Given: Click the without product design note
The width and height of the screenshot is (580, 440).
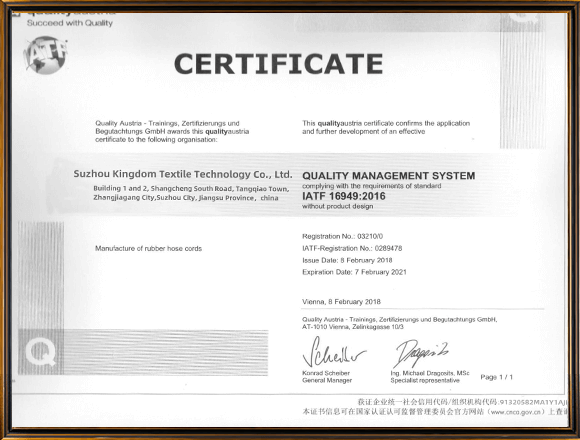Looking at the screenshot, I should point(337,206).
